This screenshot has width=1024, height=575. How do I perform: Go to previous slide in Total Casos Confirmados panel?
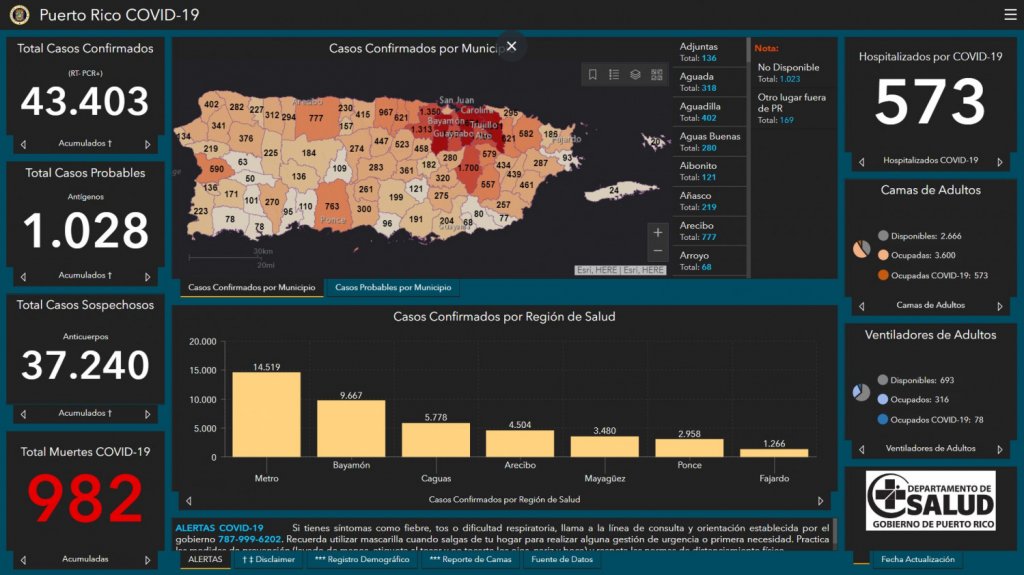[24, 144]
